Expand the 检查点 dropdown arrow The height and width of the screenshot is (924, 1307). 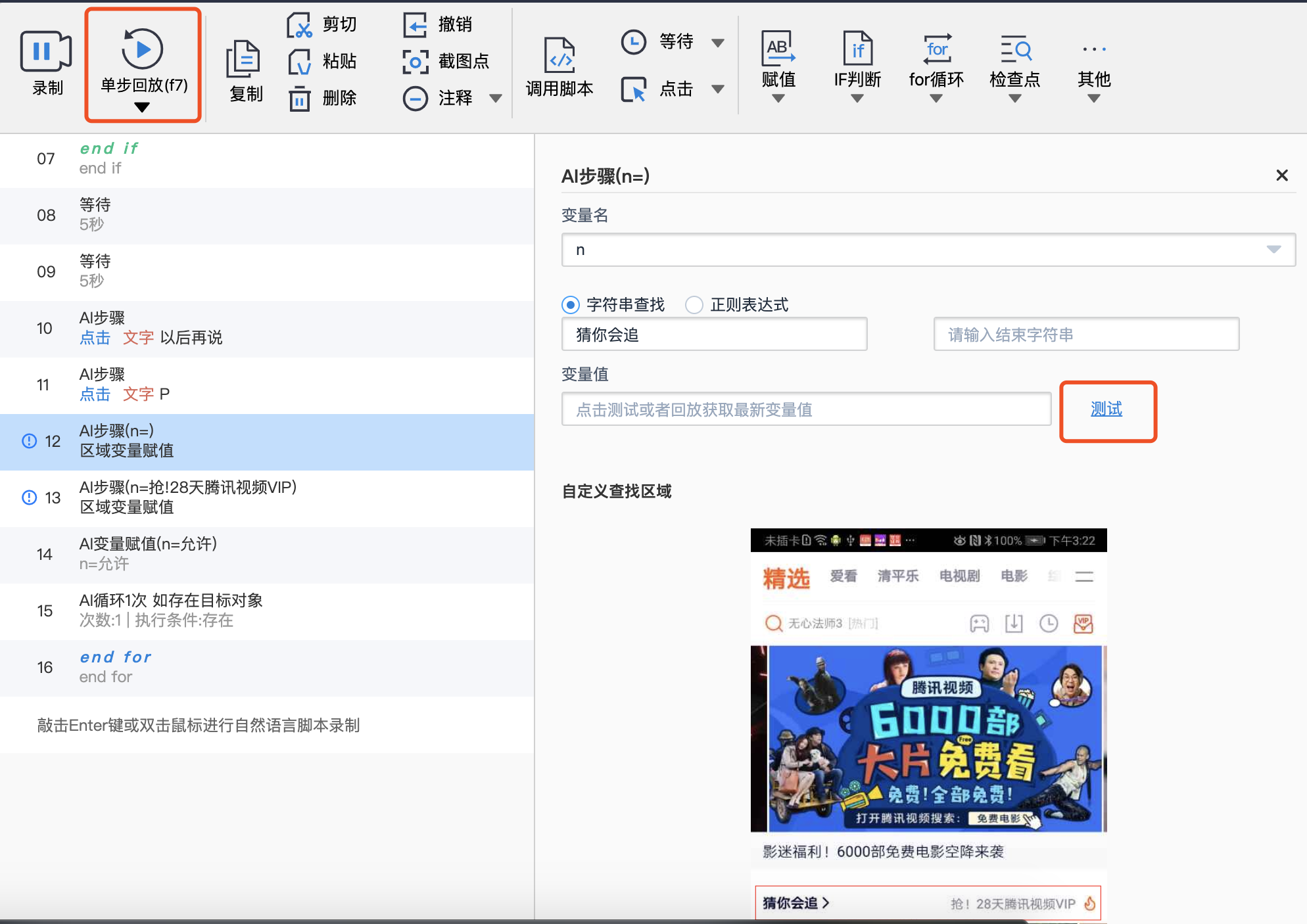1015,99
